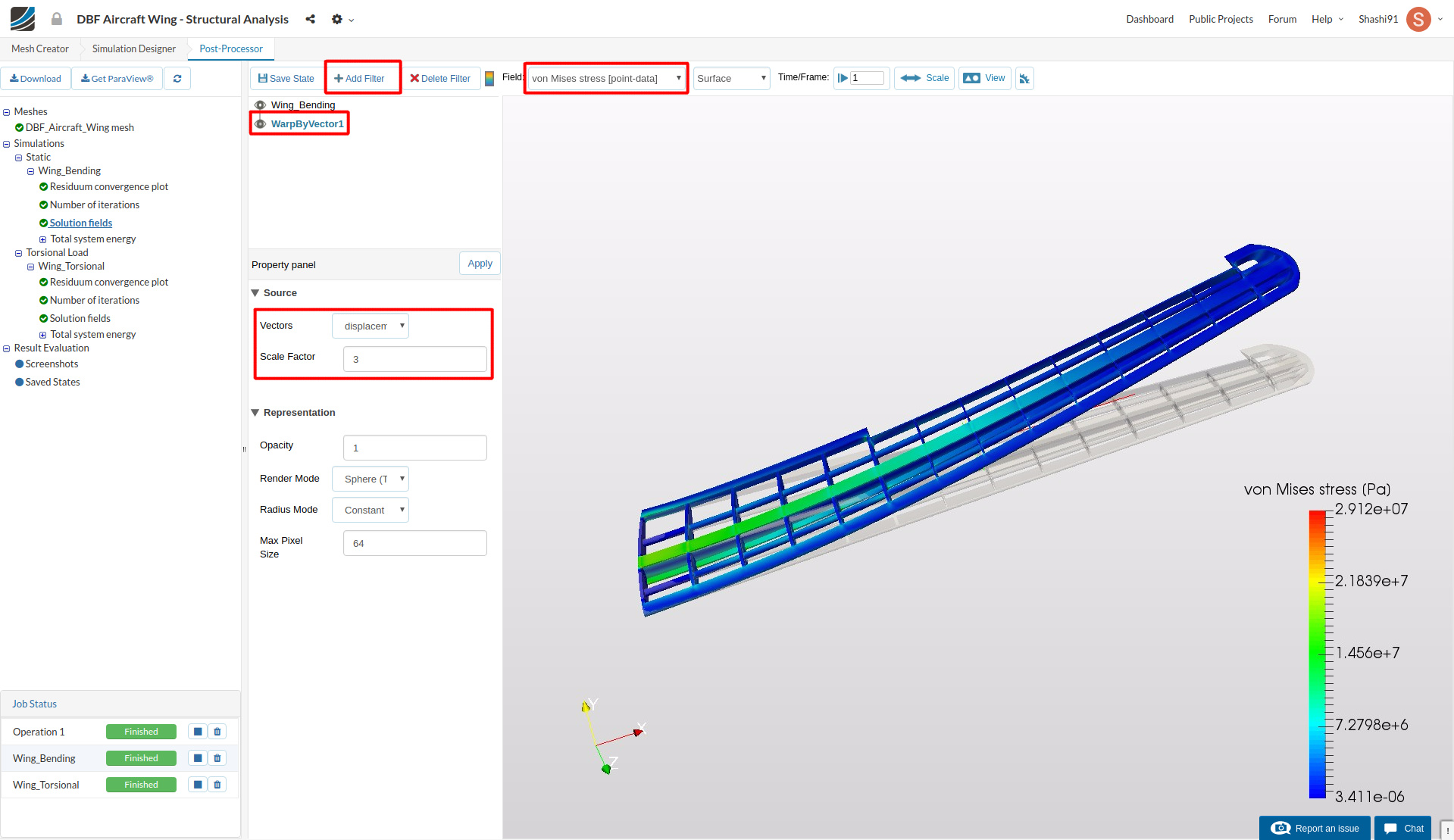Collapse the Simulations tree node

click(7, 144)
